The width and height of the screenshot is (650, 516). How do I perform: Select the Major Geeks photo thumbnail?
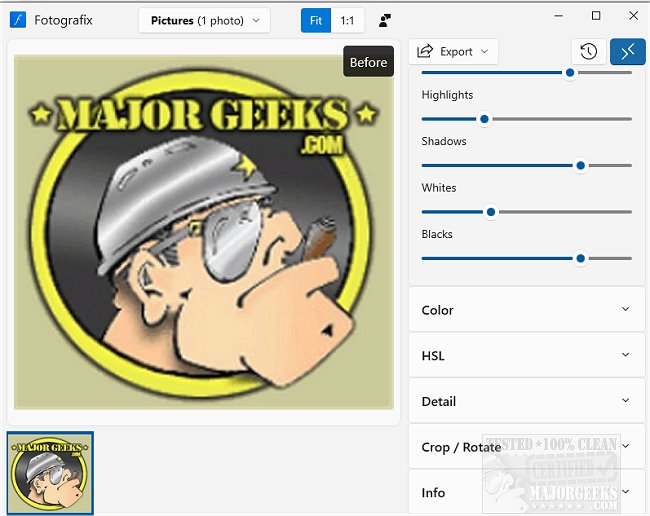click(x=50, y=472)
